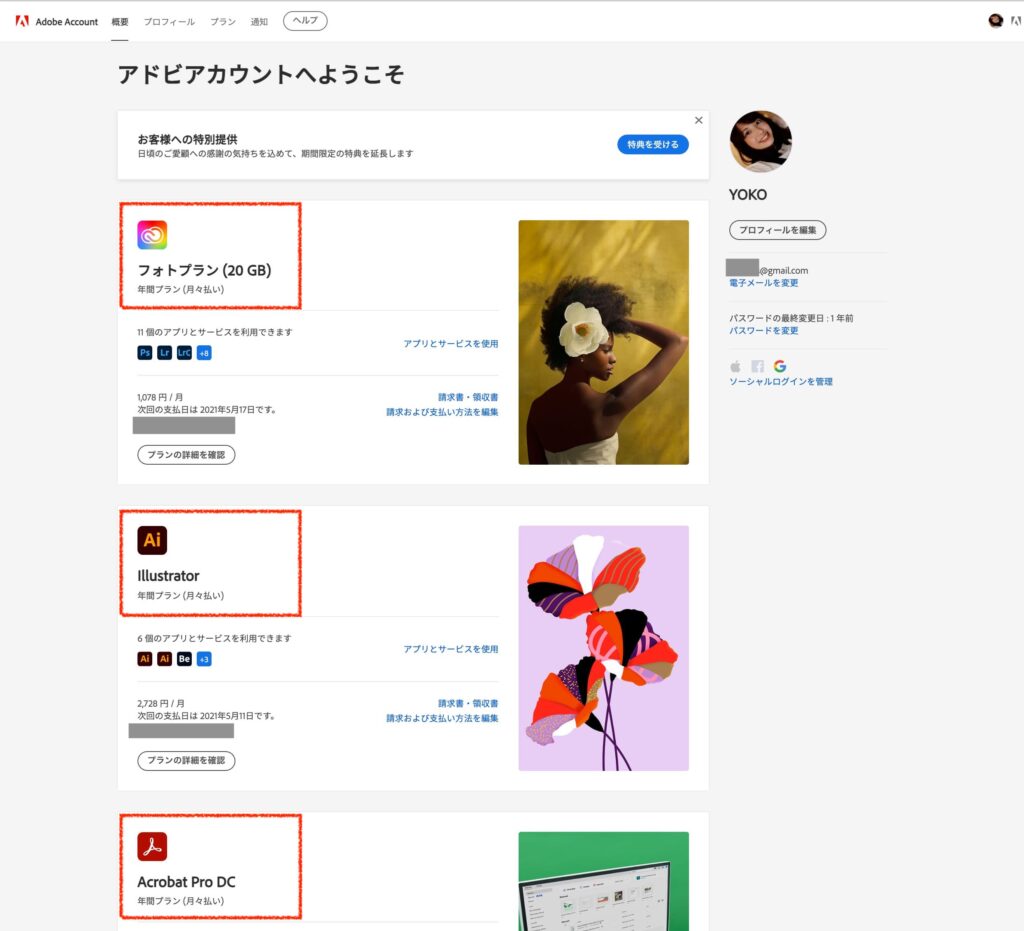This screenshot has height=931, width=1024.
Task: Edit billing and payment method for フォトプラン
Action: pyautogui.click(x=442, y=412)
